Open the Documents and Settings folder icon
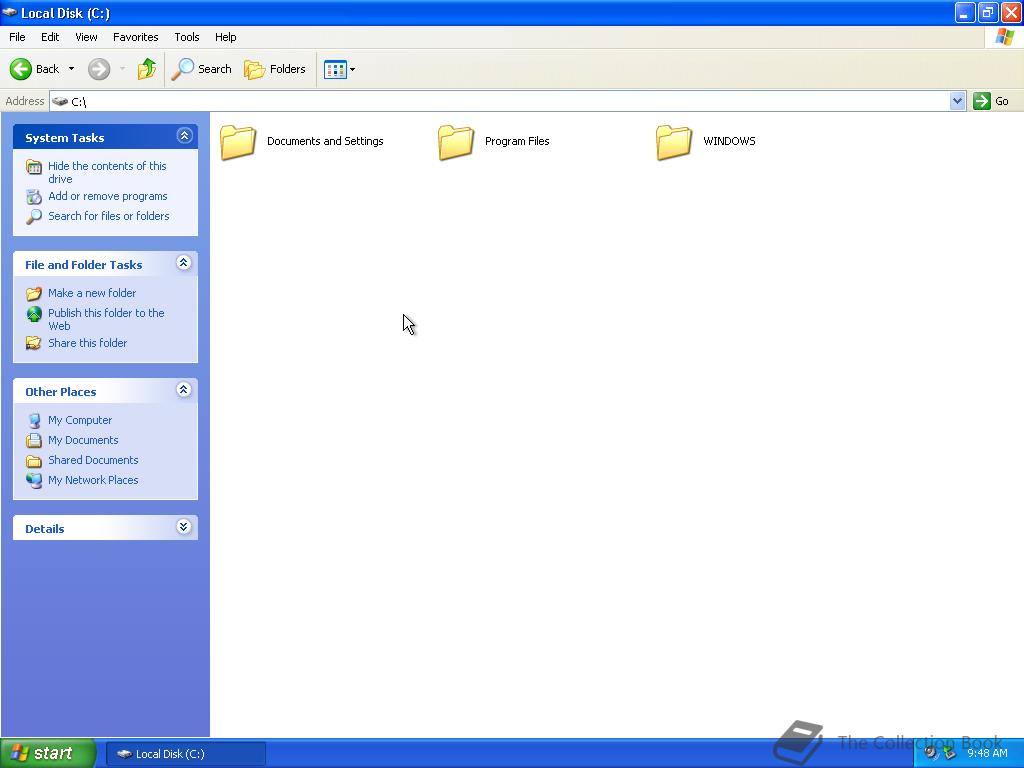Image resolution: width=1024 pixels, height=768 pixels. [x=238, y=142]
